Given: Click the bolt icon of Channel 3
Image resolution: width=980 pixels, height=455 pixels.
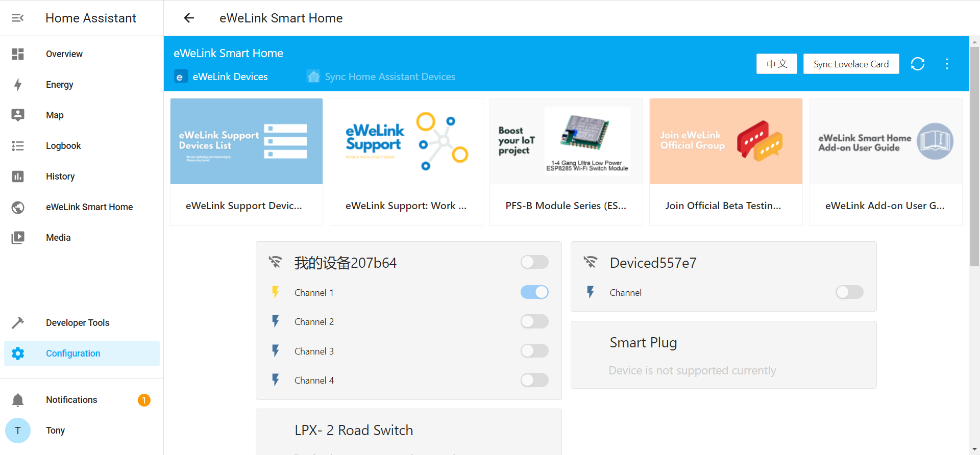Looking at the screenshot, I should tap(275, 351).
